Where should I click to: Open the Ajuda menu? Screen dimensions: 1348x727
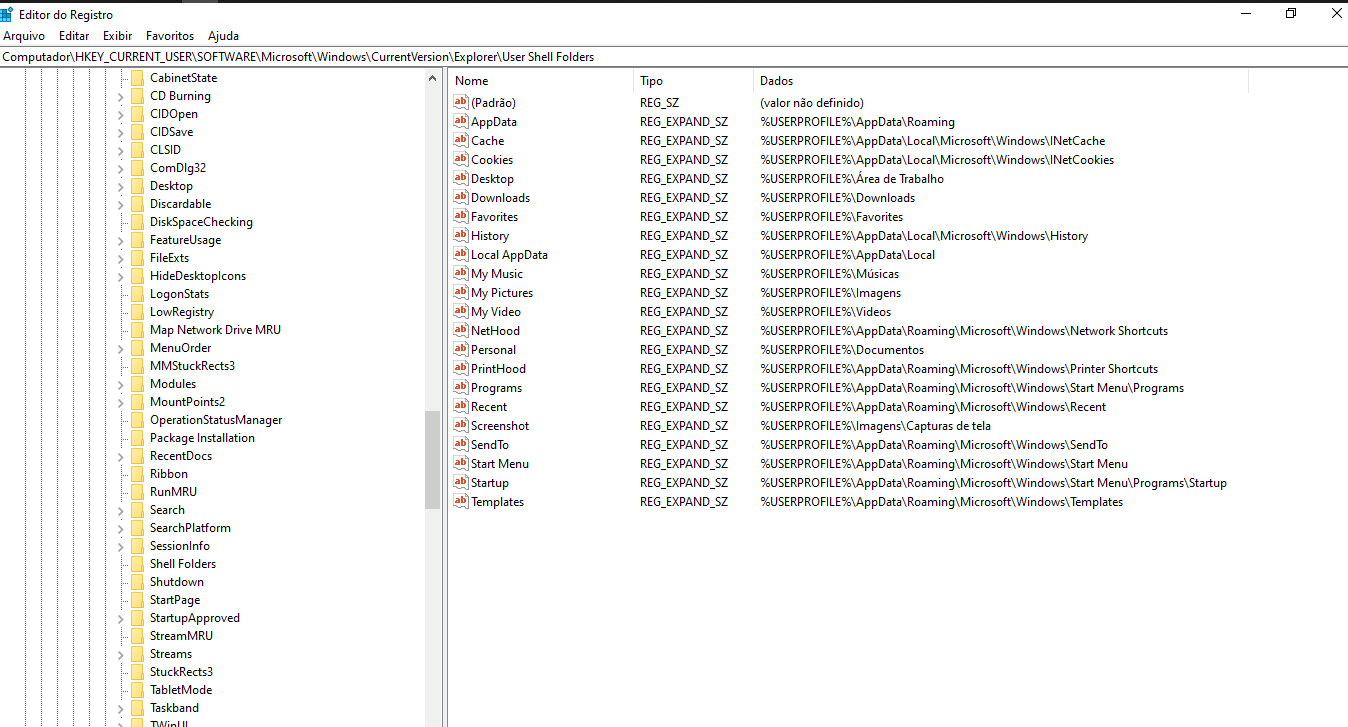coord(223,36)
